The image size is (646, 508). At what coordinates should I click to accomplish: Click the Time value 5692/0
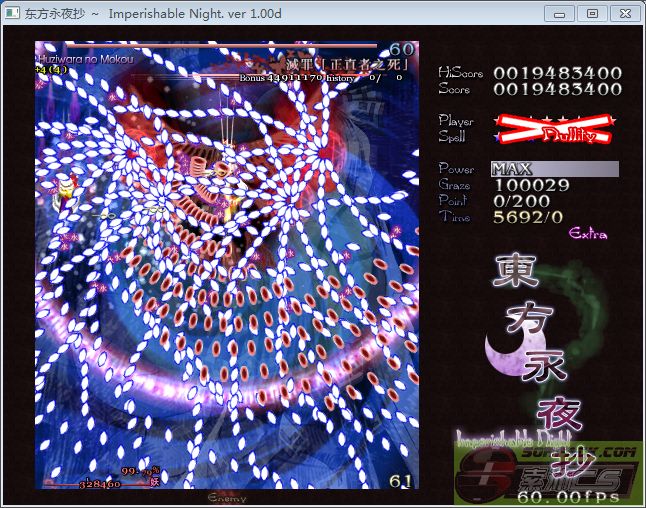click(528, 217)
